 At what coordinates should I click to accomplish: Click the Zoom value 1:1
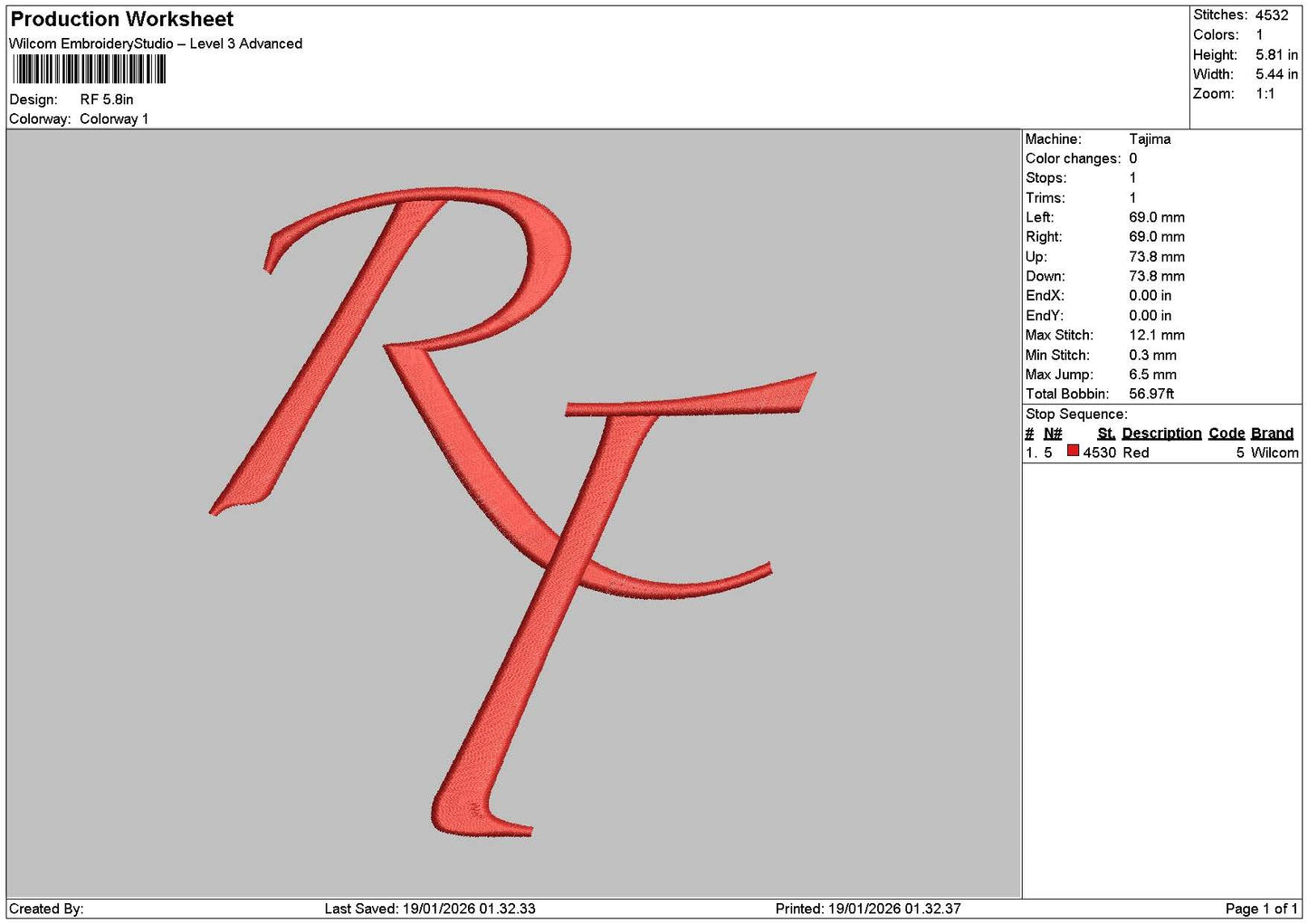coord(1265,93)
